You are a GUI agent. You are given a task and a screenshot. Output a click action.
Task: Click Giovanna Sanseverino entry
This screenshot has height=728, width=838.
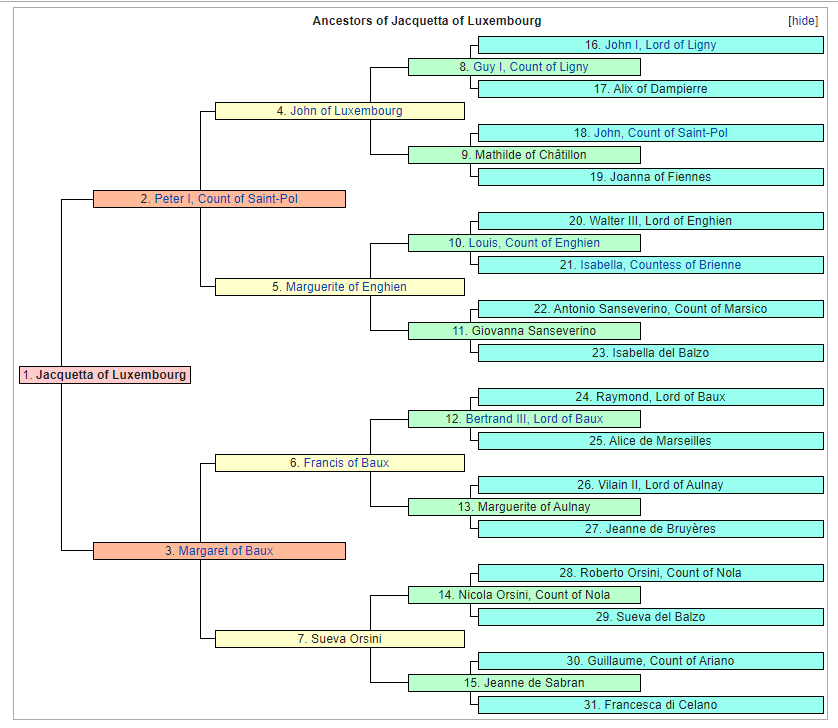click(x=524, y=331)
